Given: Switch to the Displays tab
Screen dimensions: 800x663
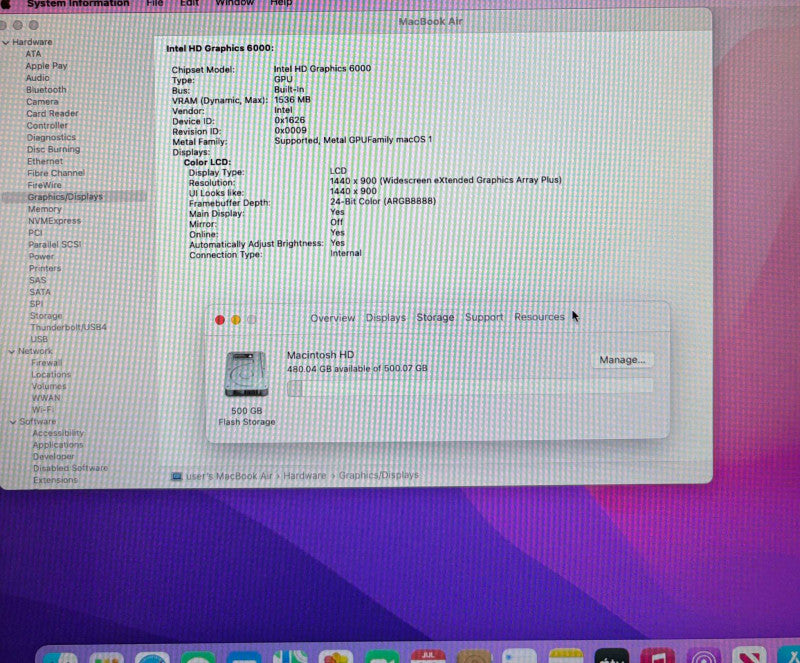Looking at the screenshot, I should [x=386, y=317].
